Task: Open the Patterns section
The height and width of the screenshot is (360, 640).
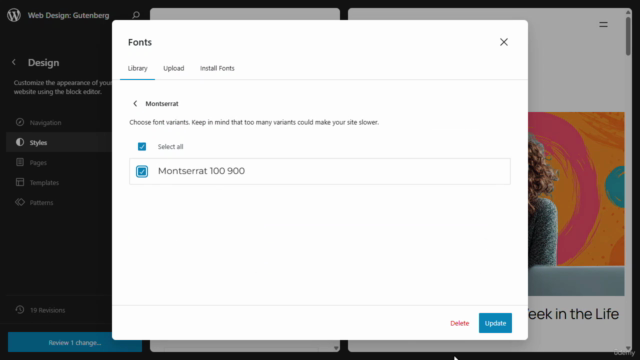Action: pyautogui.click(x=59, y=202)
